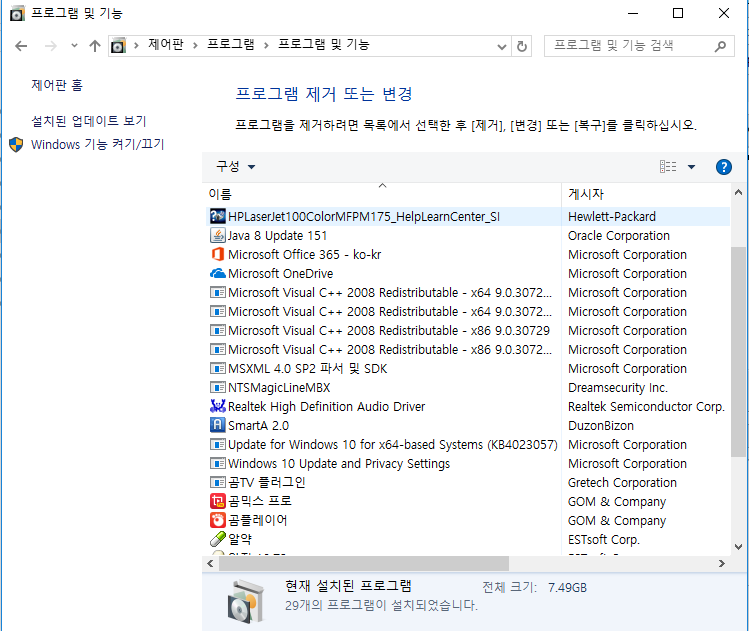Select Java 8 Update 151 name text
The height and width of the screenshot is (631, 749).
tap(277, 235)
